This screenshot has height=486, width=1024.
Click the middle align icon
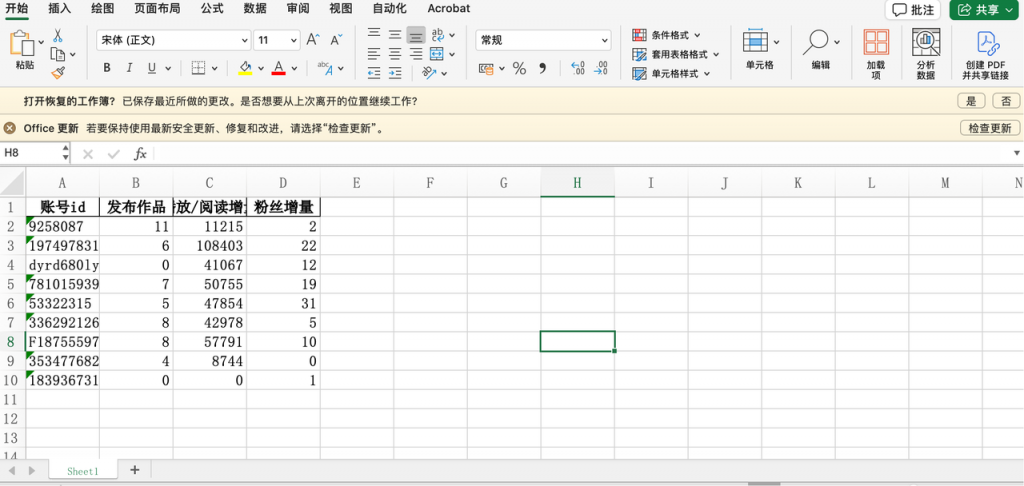(395, 34)
